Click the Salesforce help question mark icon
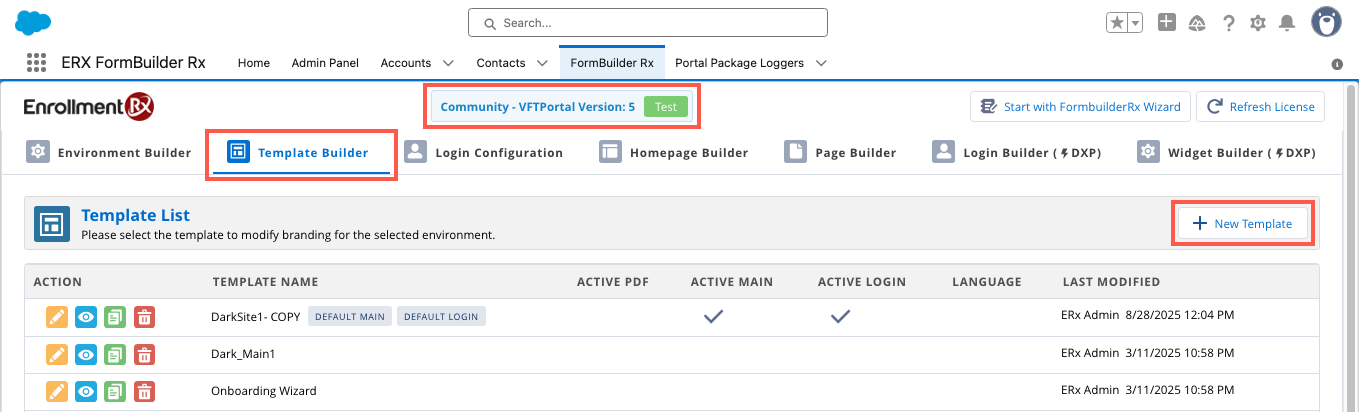Viewport: 1359px width, 412px height. pyautogui.click(x=1228, y=23)
